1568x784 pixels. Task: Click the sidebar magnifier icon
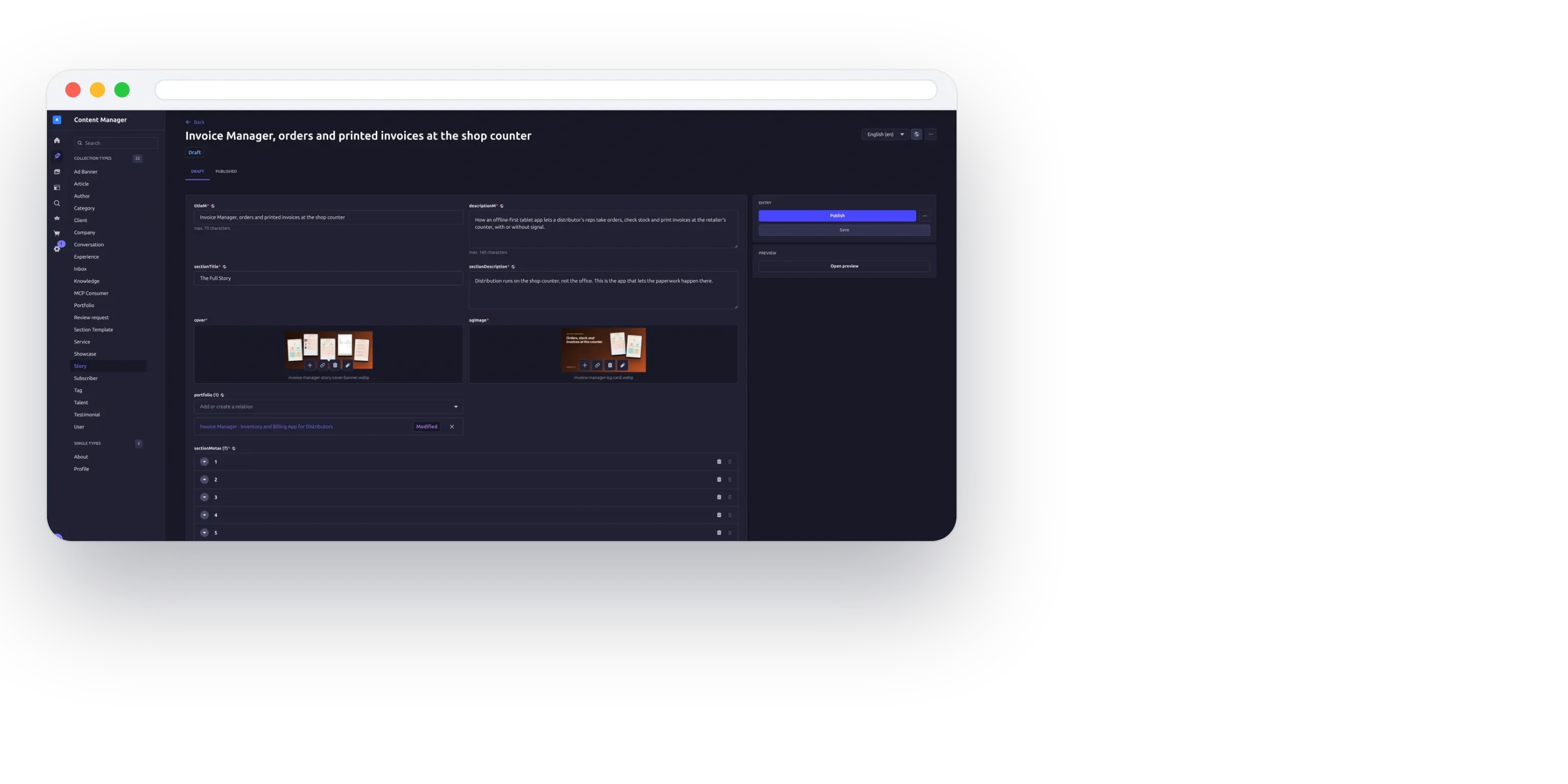tap(57, 203)
